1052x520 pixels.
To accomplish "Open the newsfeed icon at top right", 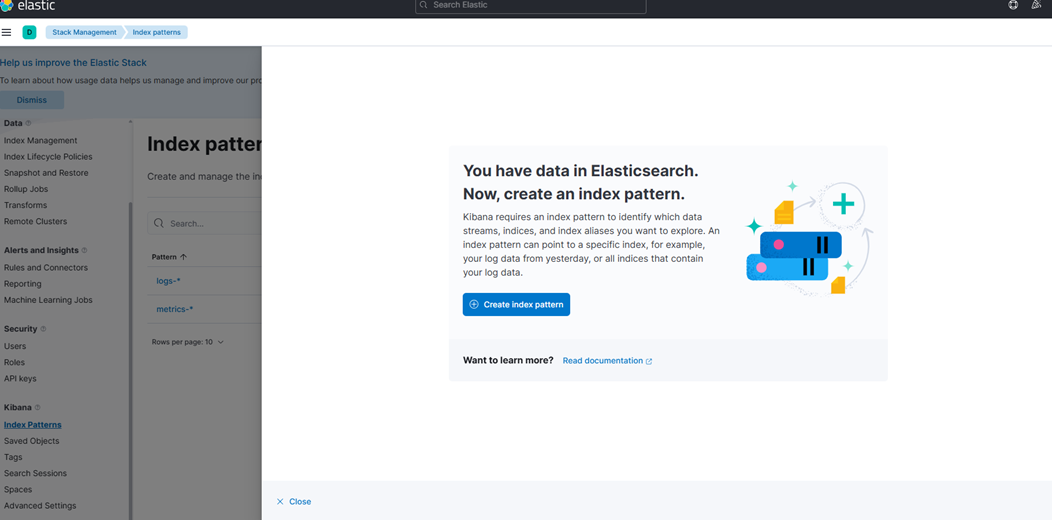I will pos(1037,5).
